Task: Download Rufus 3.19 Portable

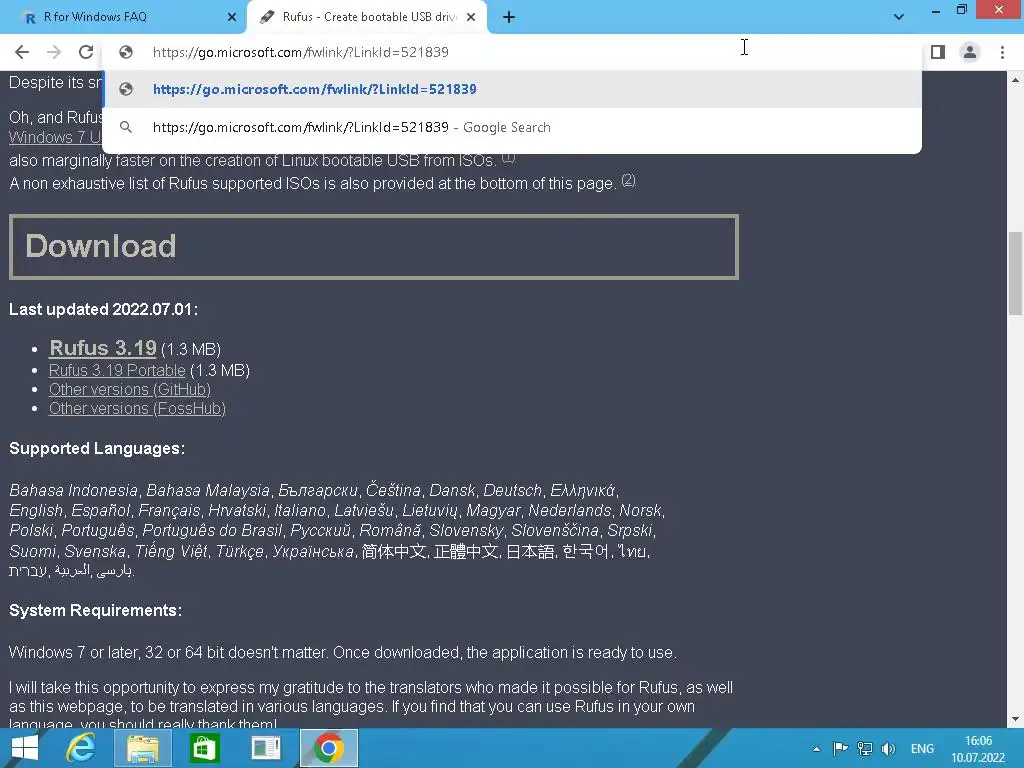Action: pyautogui.click(x=118, y=370)
